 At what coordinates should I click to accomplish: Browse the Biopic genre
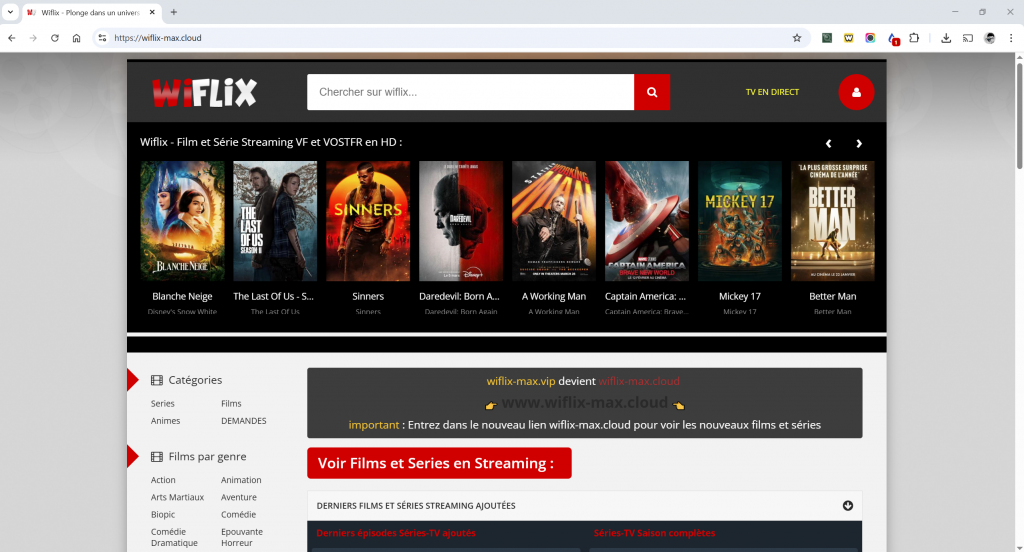click(x=163, y=515)
